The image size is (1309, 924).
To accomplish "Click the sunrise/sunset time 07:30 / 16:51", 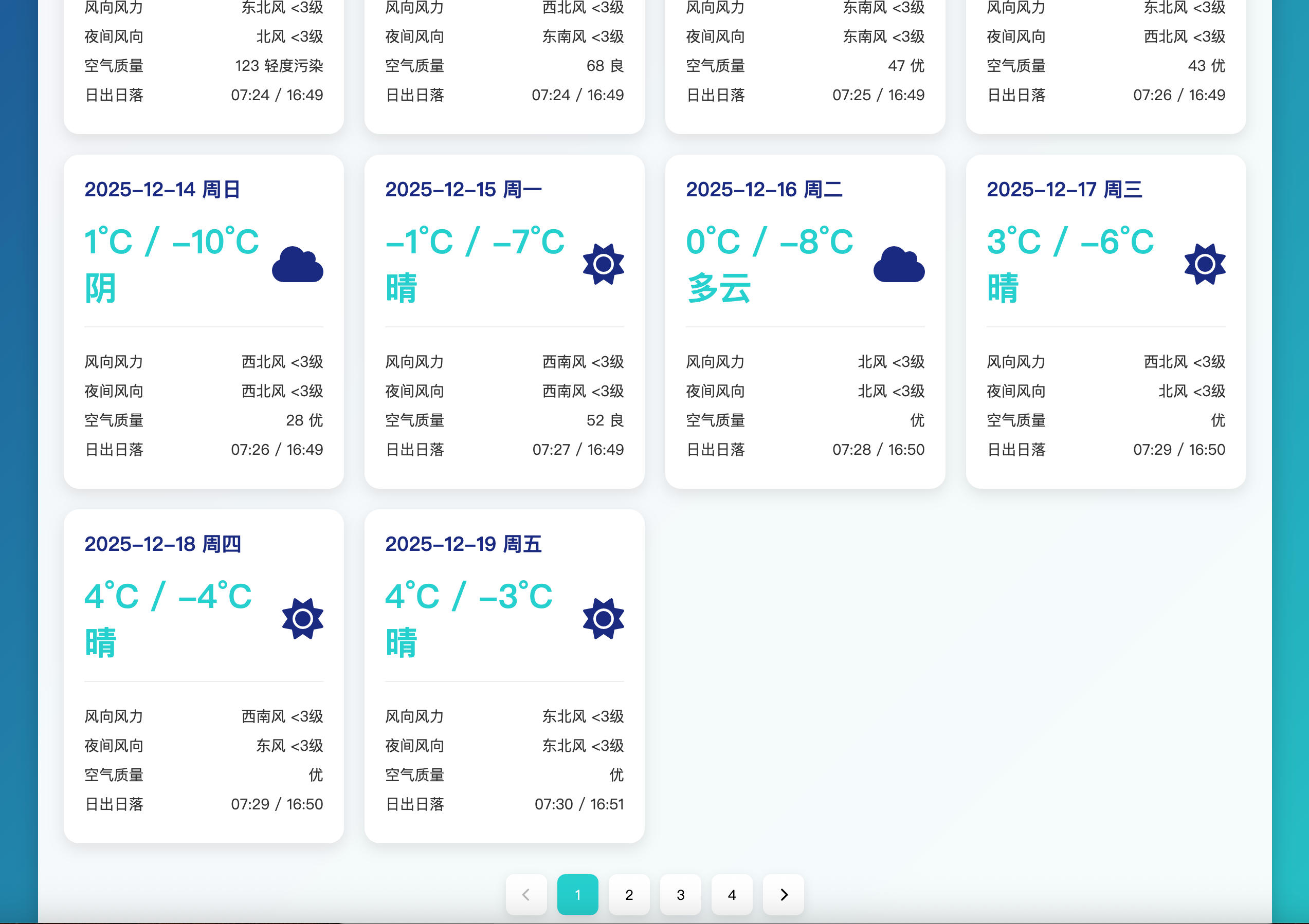I will click(x=579, y=804).
